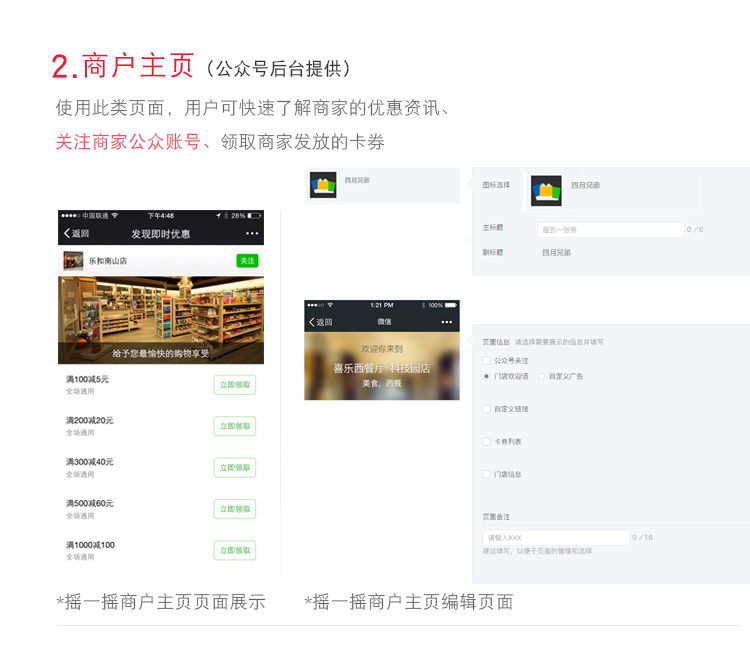Claim the 满300减40元 coupon
Image resolution: width=750 pixels, height=650 pixels.
[x=235, y=468]
